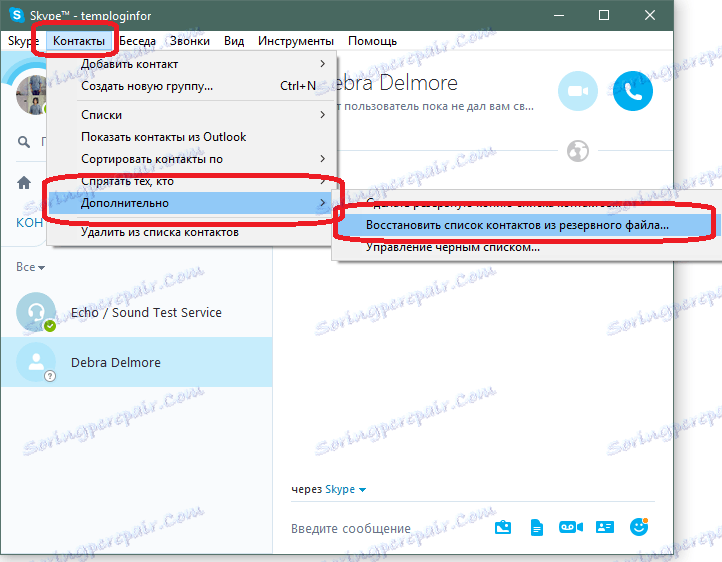Open the Помощь menu
This screenshot has height=562, width=722.
pyautogui.click(x=372, y=41)
